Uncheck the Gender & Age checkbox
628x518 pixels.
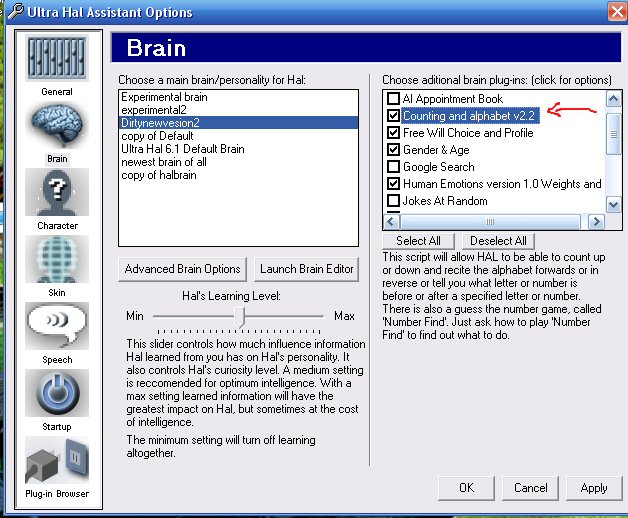click(x=393, y=150)
